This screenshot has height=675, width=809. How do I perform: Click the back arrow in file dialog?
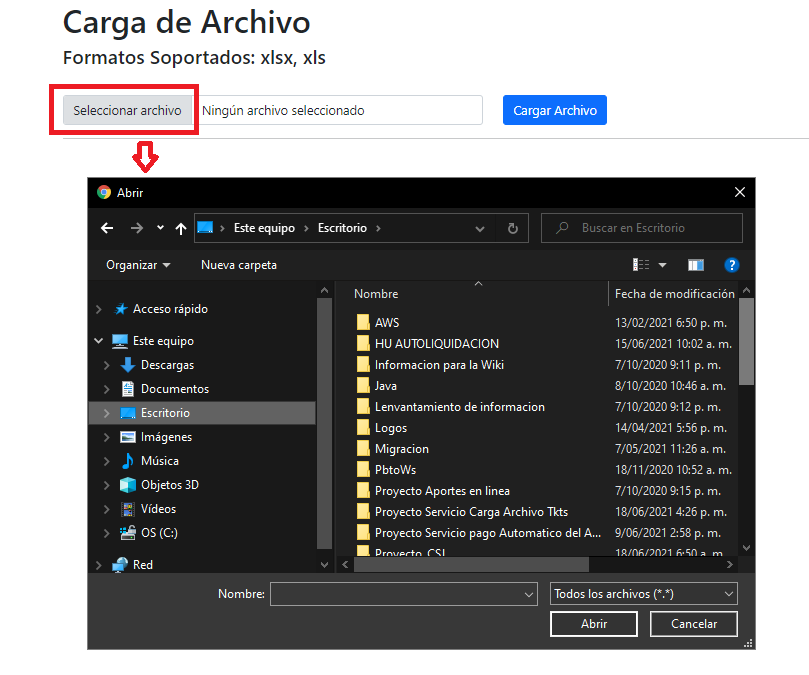[x=107, y=228]
